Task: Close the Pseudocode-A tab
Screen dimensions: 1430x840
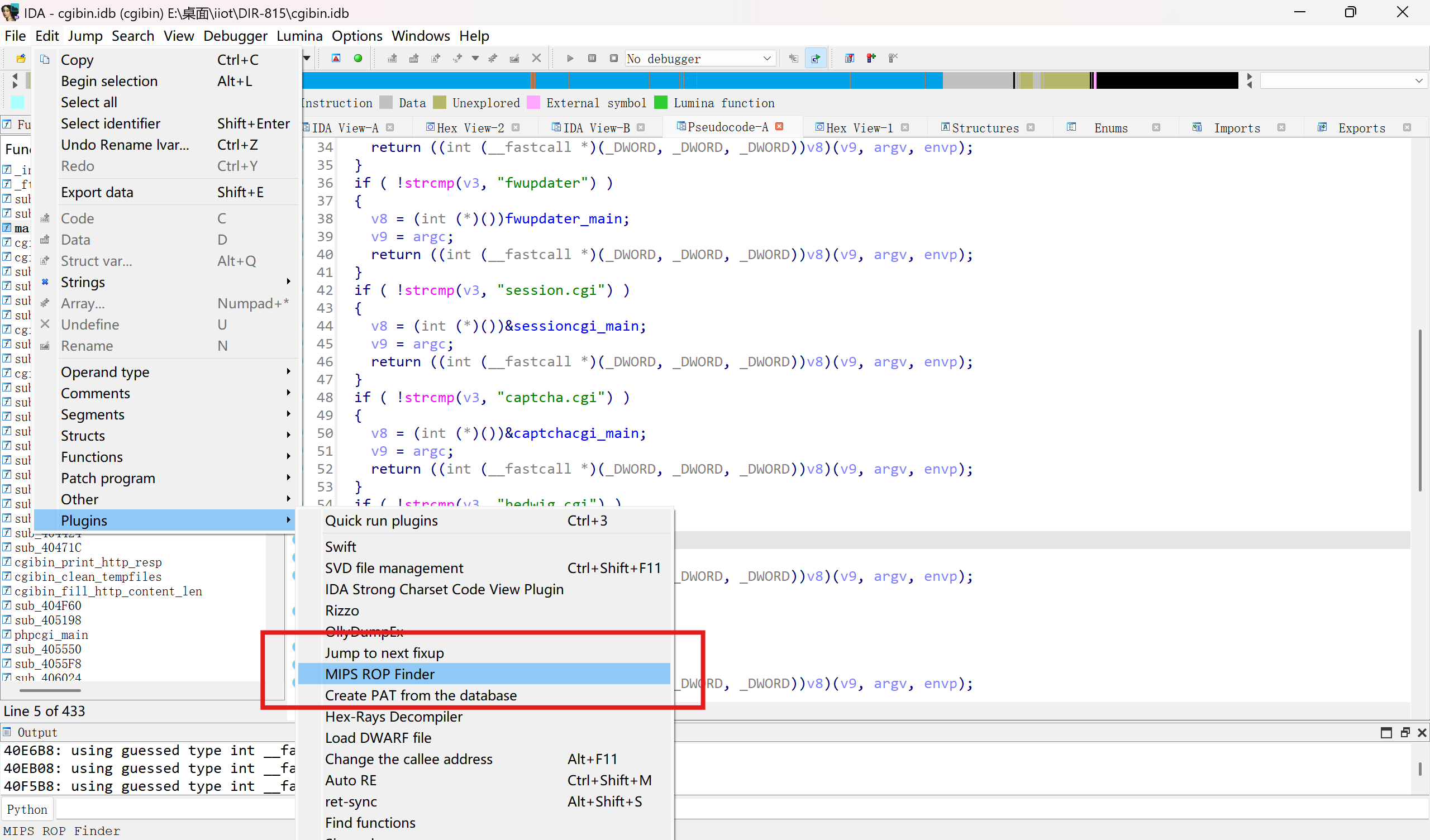Action: [x=780, y=127]
